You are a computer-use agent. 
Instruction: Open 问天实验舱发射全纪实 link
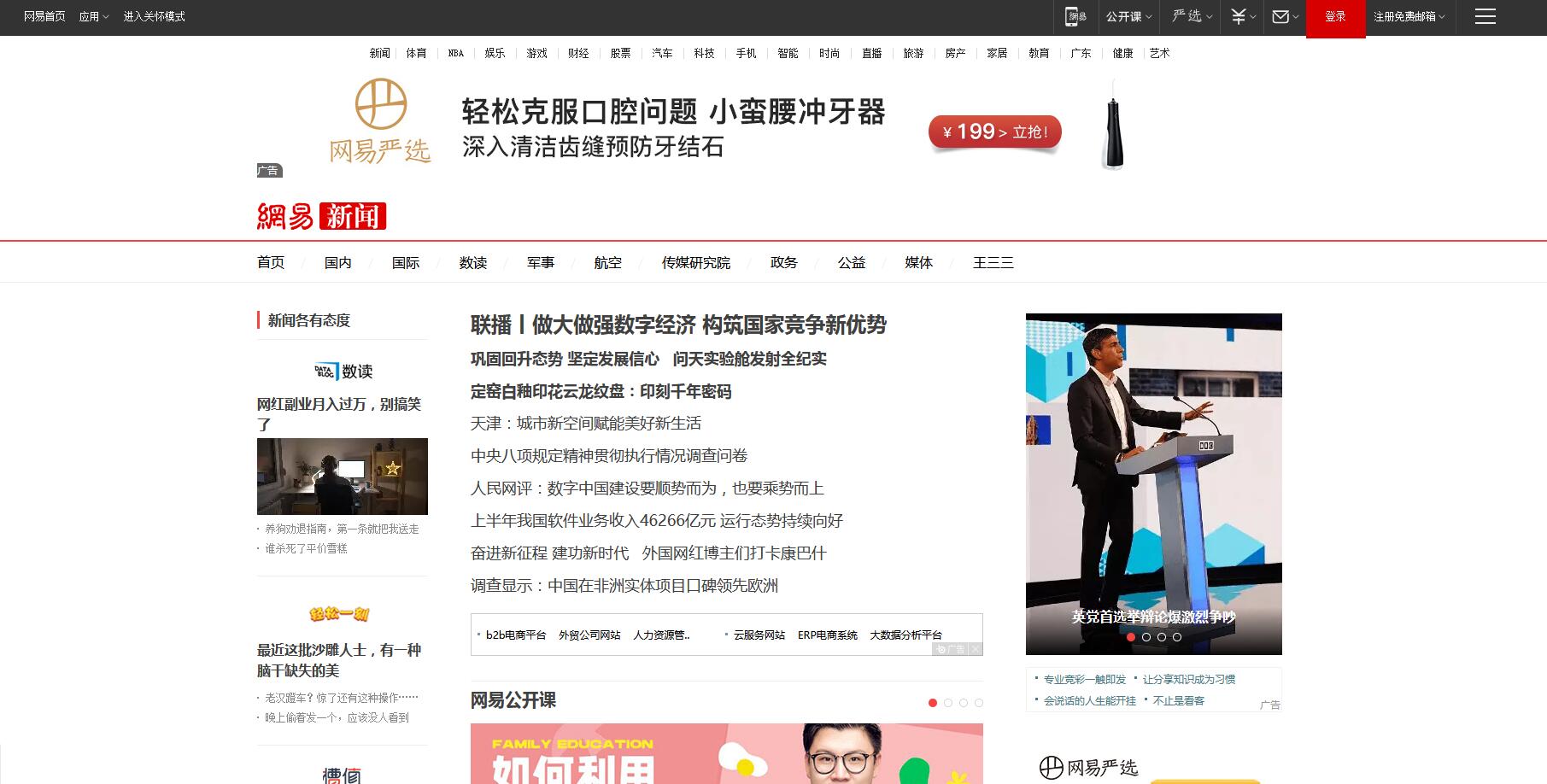(x=750, y=359)
